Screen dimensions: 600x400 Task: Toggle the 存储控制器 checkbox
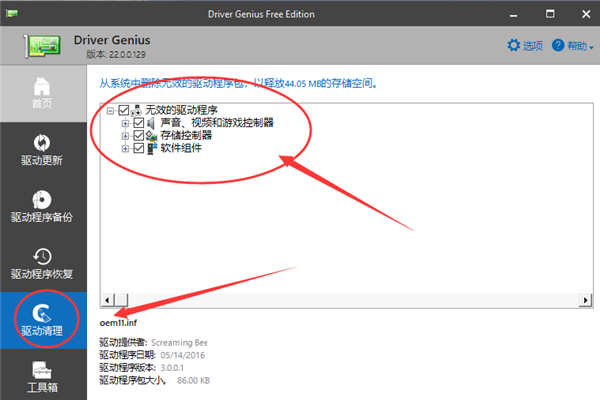tap(139, 136)
